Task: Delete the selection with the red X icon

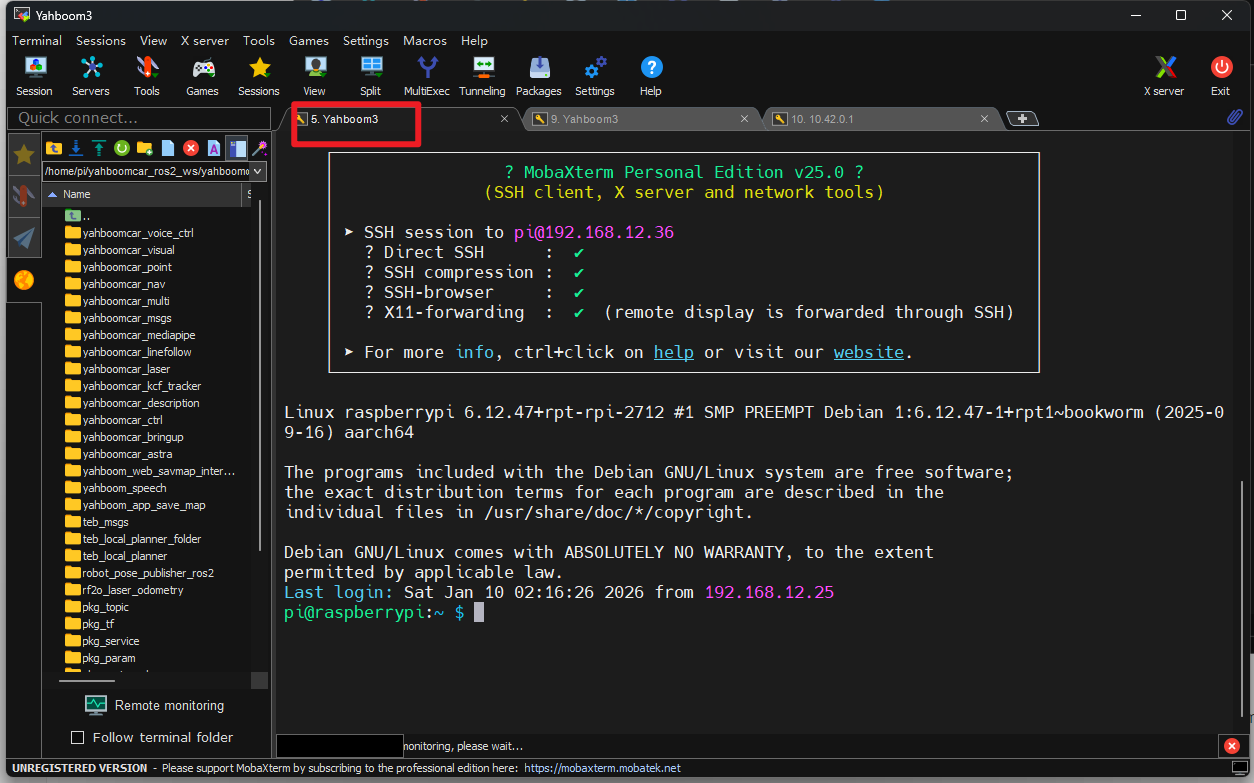Action: coord(190,148)
